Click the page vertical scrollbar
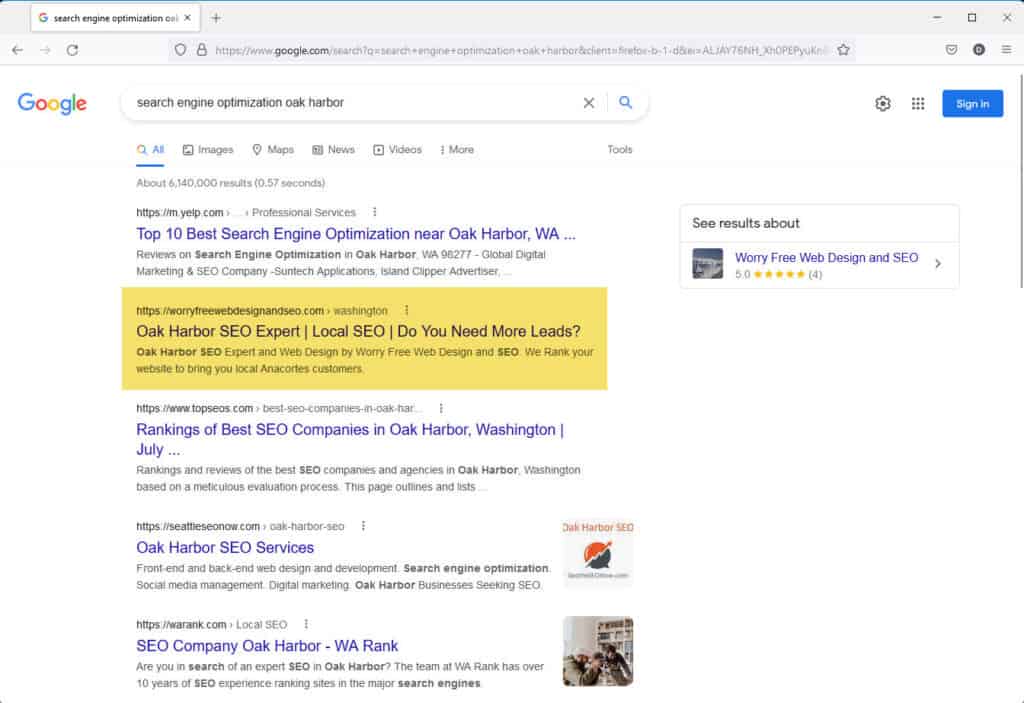 click(x=1020, y=181)
